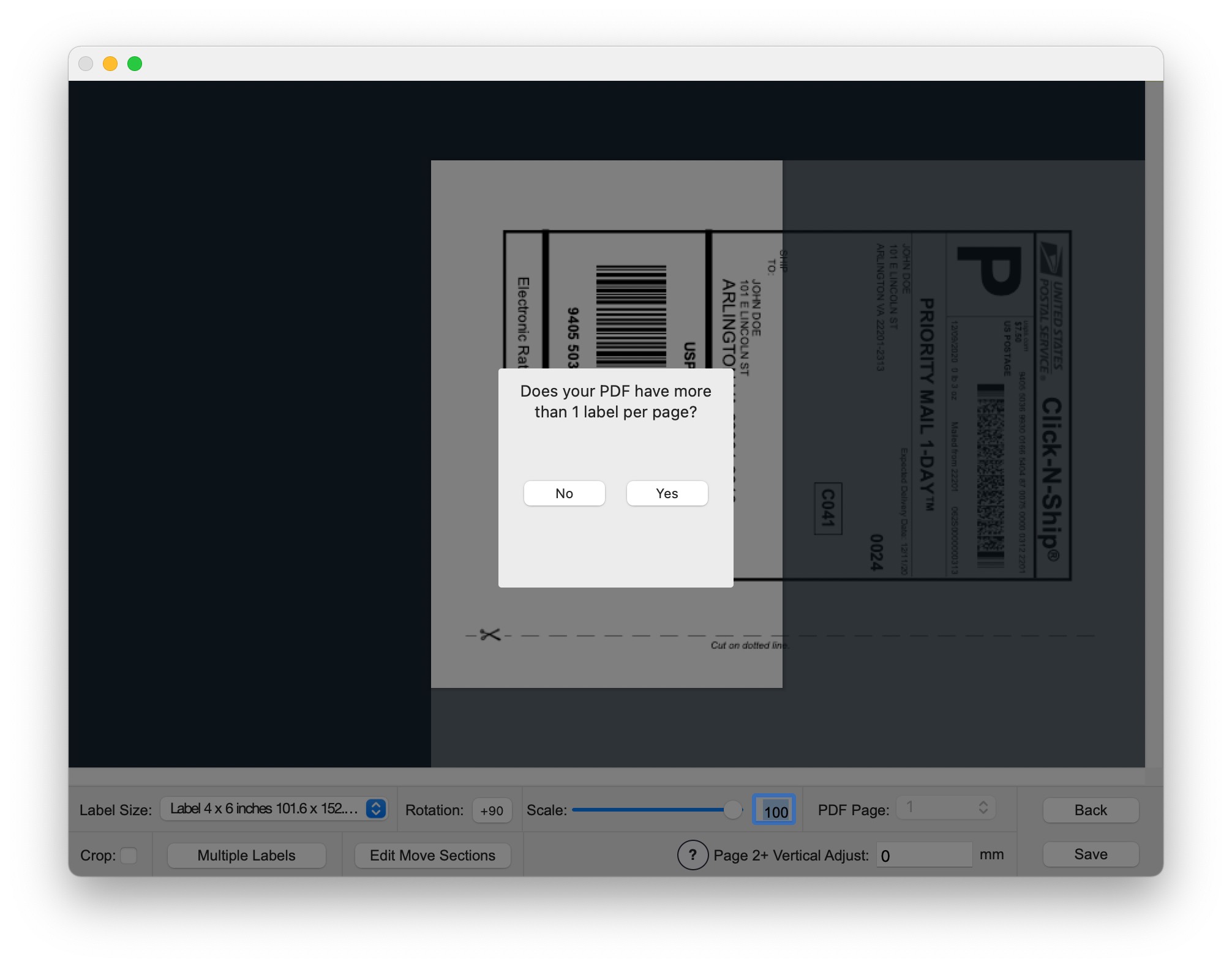Click the Scale slider handle
The image size is (1232, 967).
pyautogui.click(x=732, y=810)
